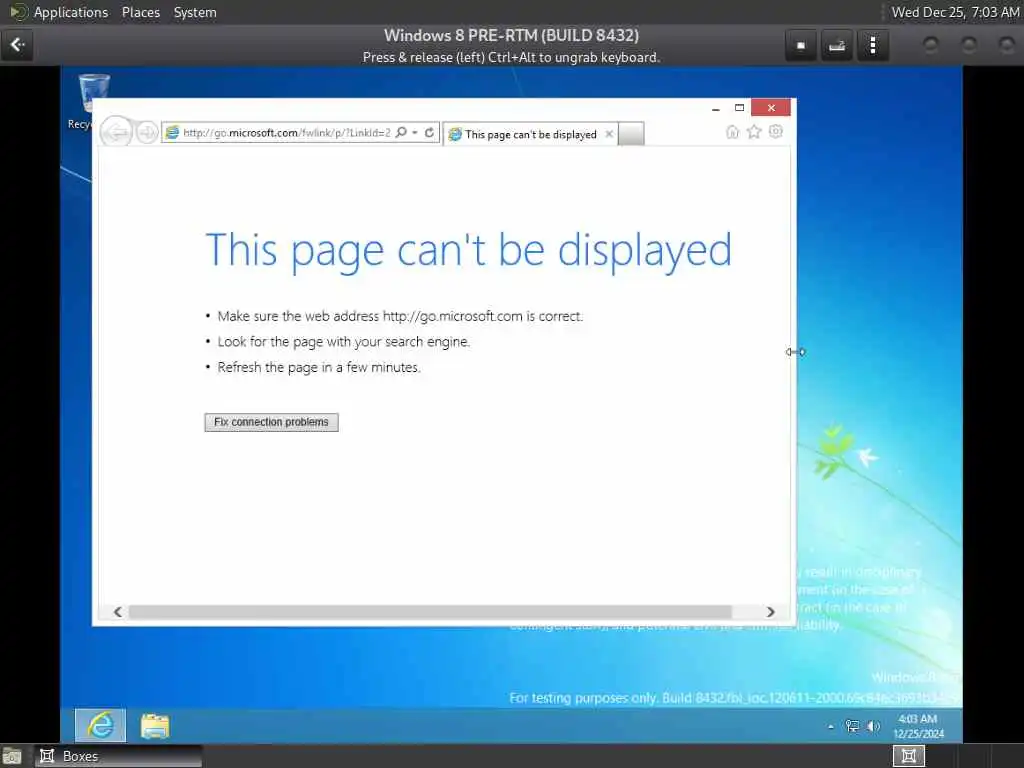Click Internet Explorer forward button
1024x768 pixels.
click(x=148, y=133)
